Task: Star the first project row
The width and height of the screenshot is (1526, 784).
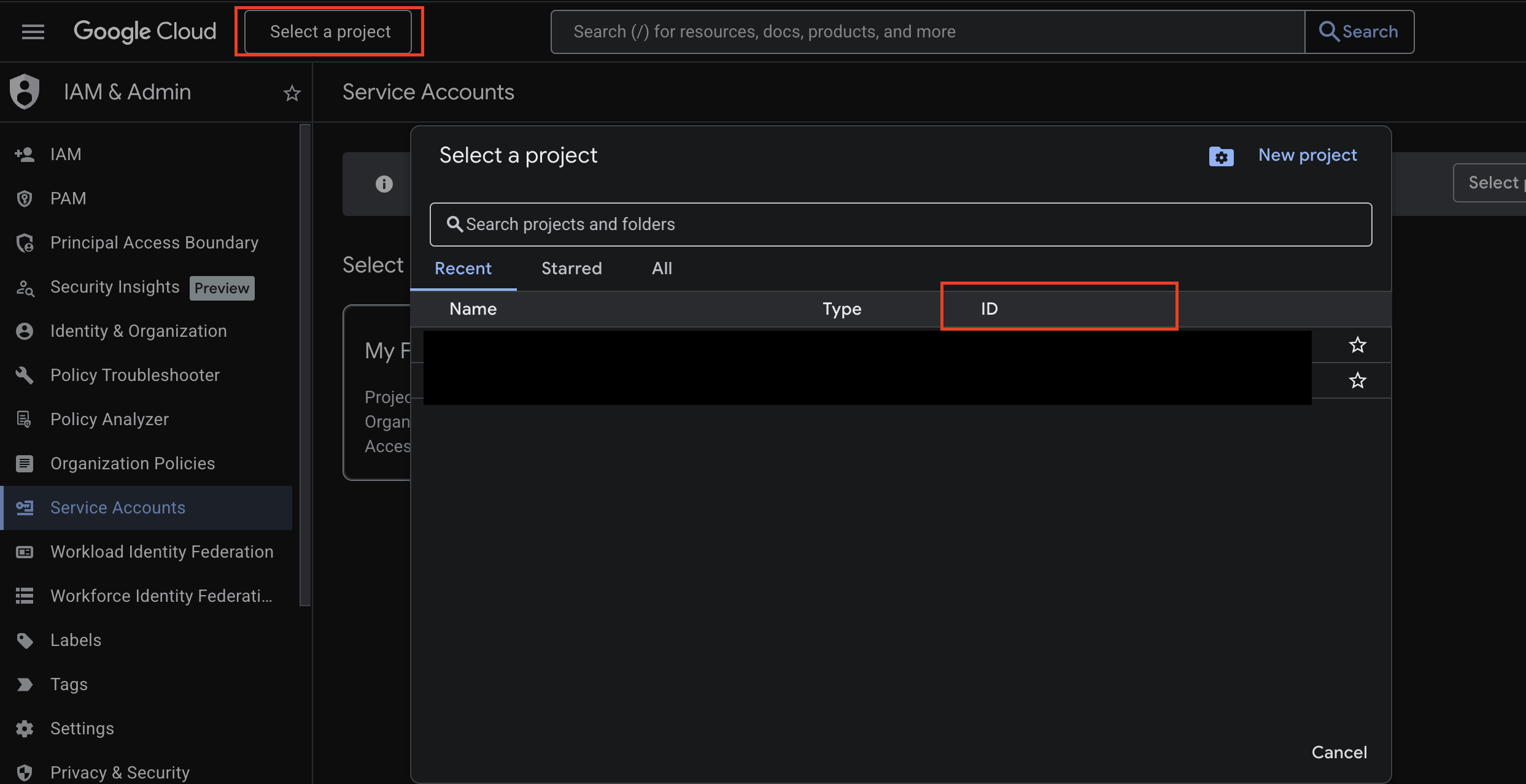Action: 1357,345
